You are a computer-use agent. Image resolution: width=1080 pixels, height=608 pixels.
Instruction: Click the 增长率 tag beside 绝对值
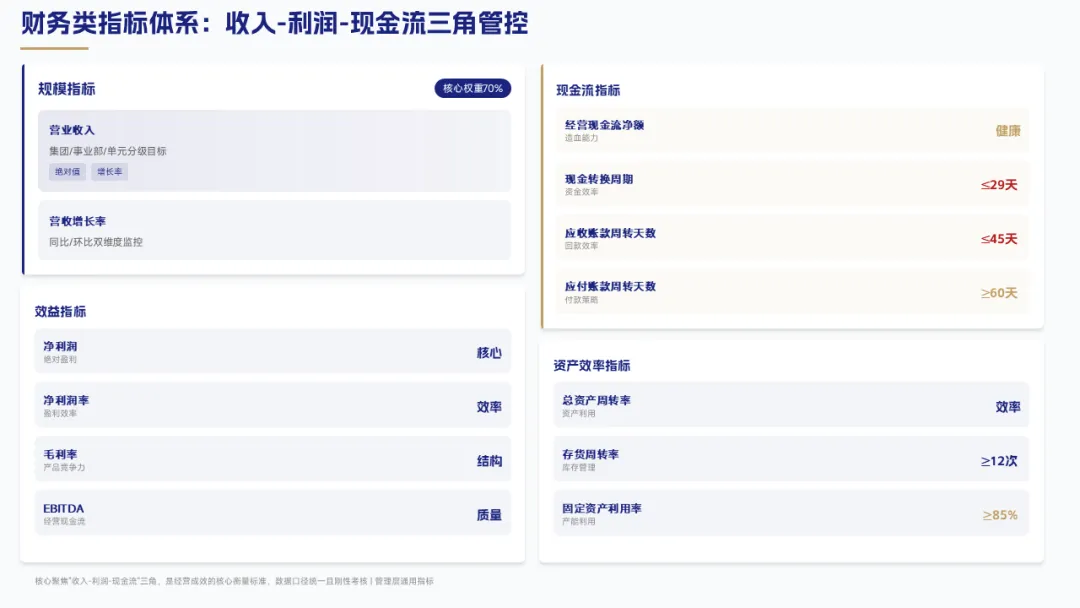pos(110,171)
